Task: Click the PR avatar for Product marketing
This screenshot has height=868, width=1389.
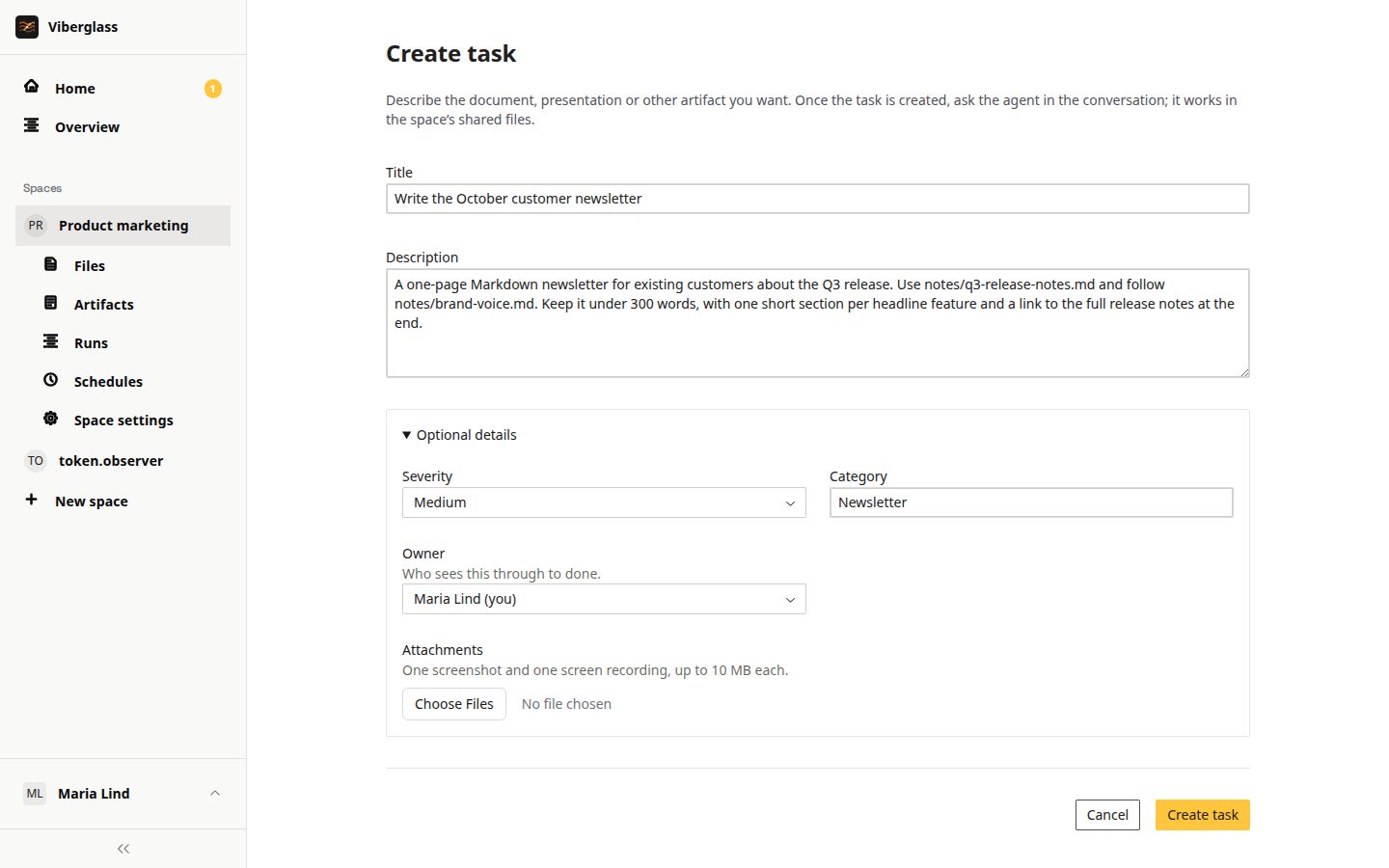Action: point(36,226)
